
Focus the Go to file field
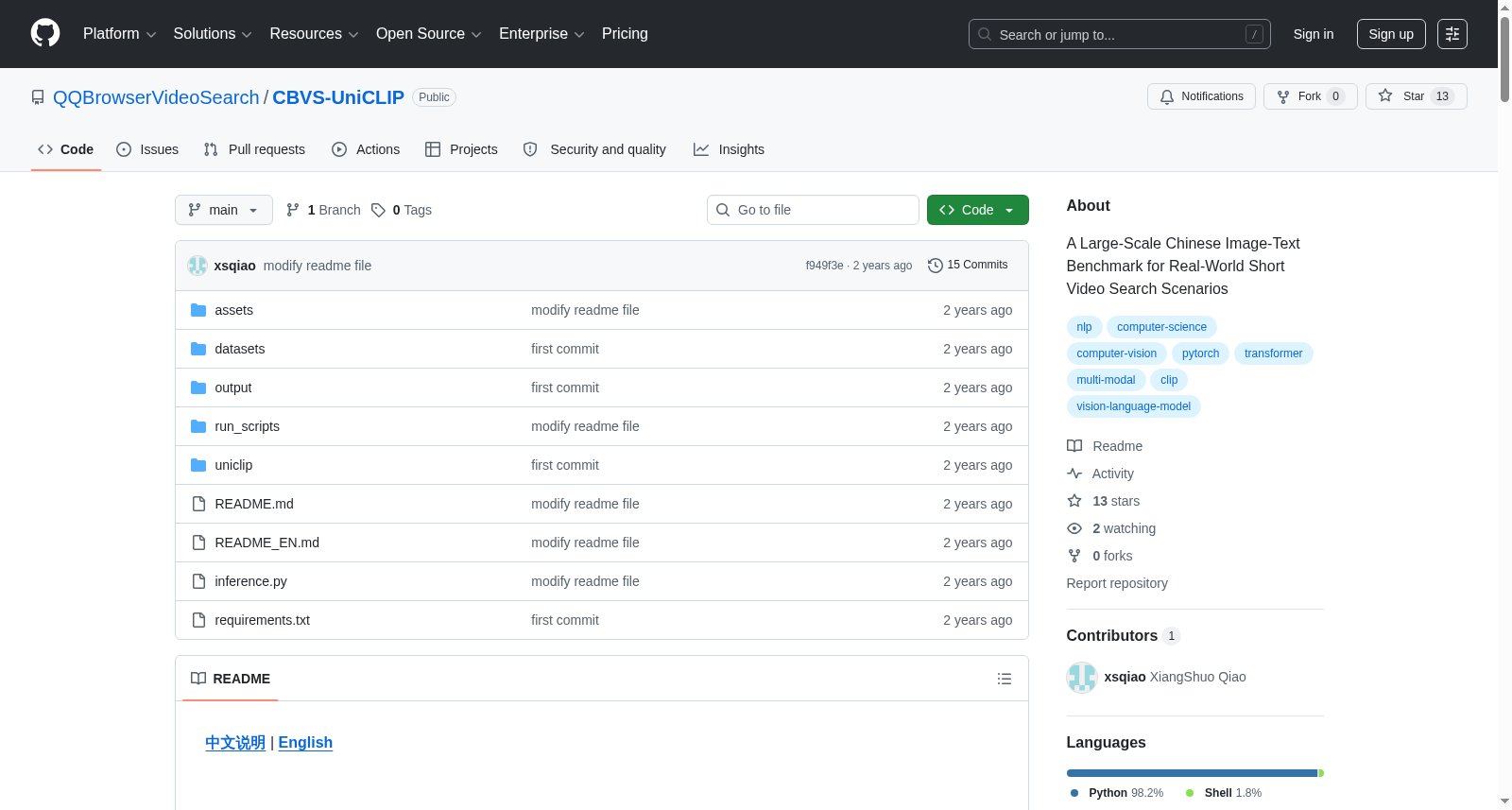tap(813, 210)
